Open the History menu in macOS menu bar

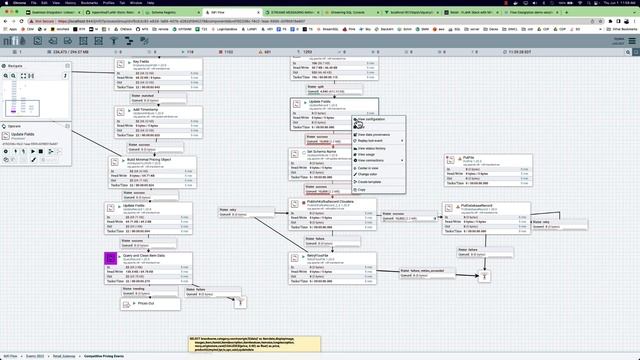tap(70, 3)
